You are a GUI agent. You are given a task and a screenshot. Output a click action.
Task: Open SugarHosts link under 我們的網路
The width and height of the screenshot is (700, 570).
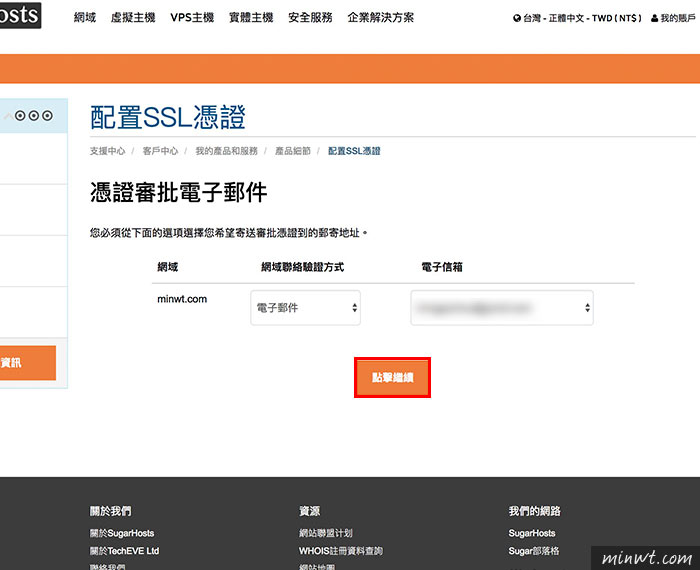[x=532, y=533]
